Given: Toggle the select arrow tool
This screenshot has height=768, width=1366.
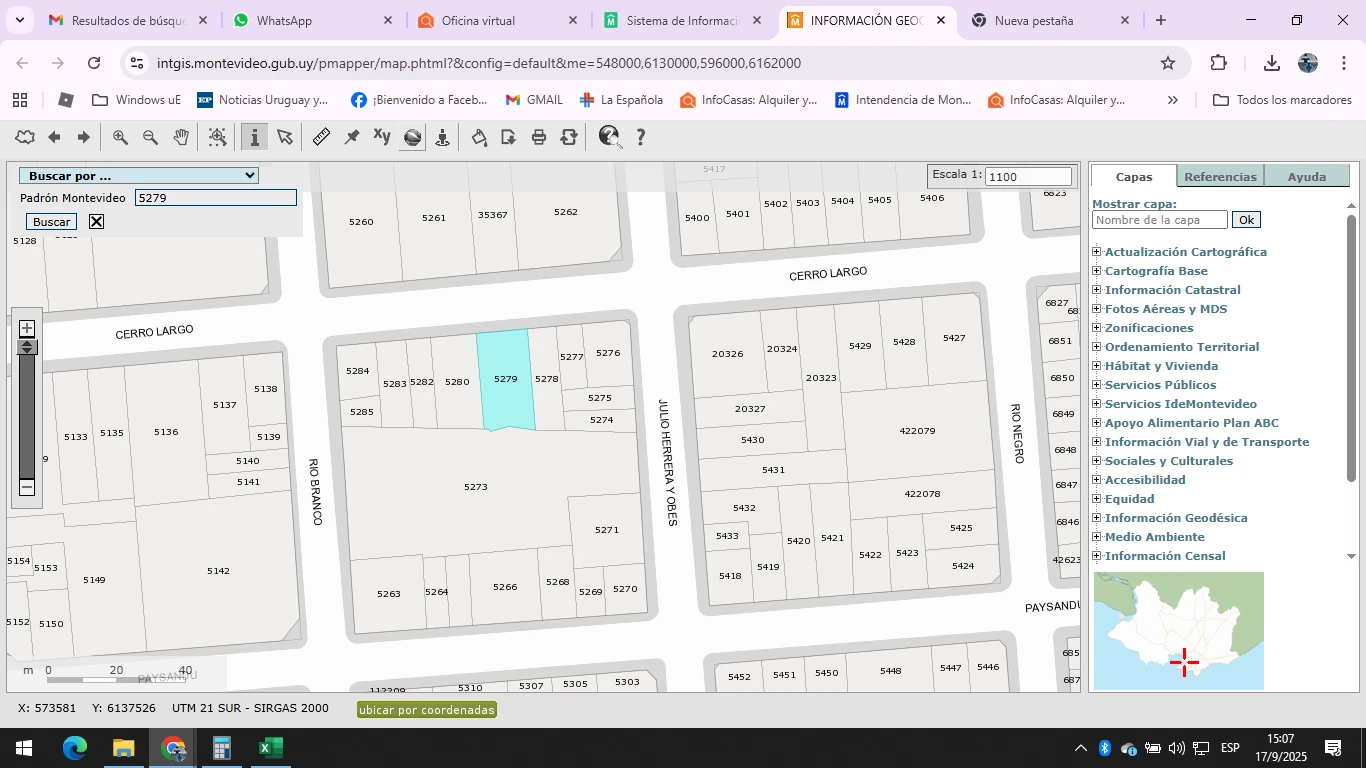Looking at the screenshot, I should (x=285, y=137).
